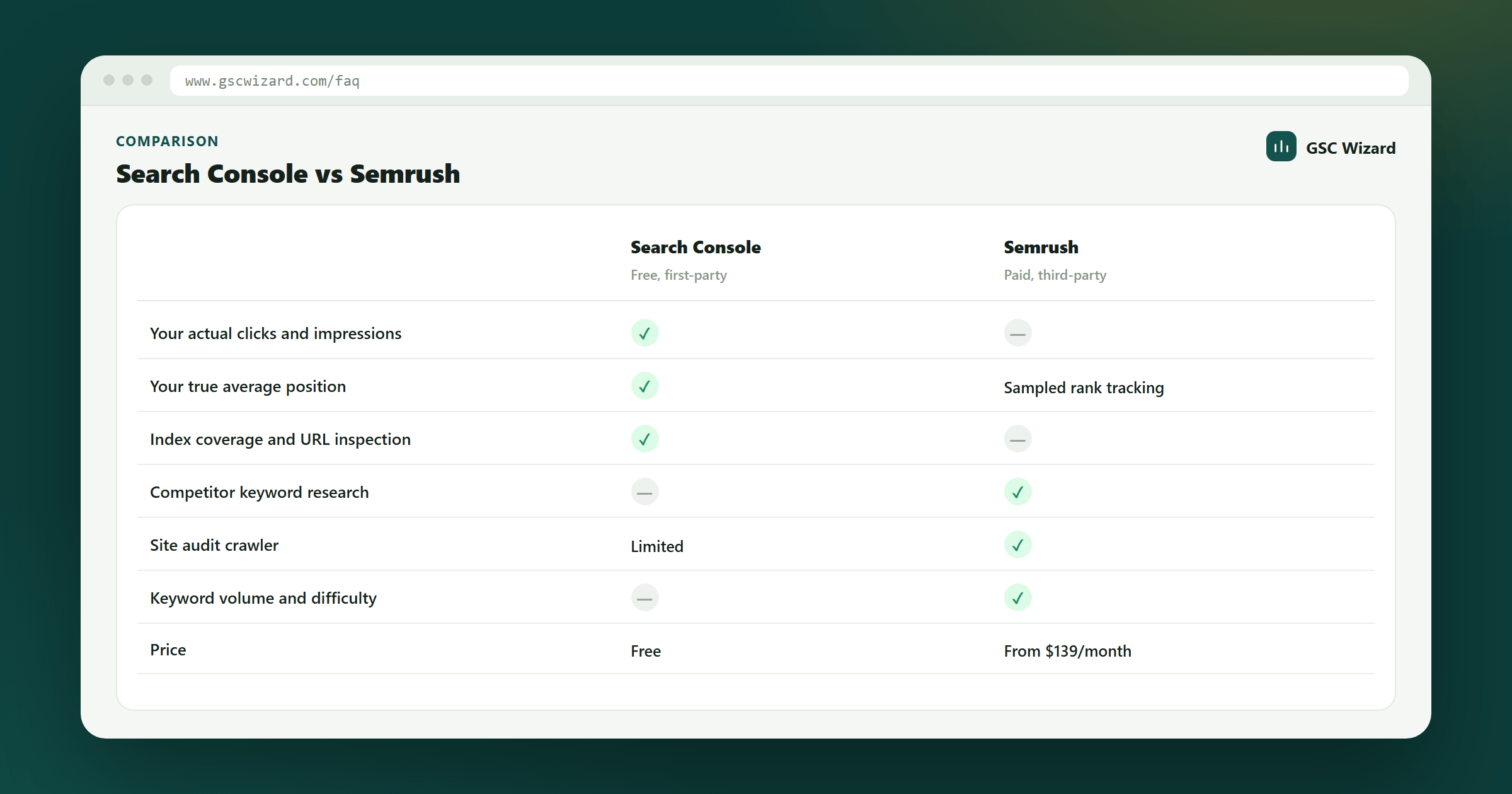The image size is (1512, 794).
Task: Click the Search Console checkmark for true average position
Action: point(644,386)
